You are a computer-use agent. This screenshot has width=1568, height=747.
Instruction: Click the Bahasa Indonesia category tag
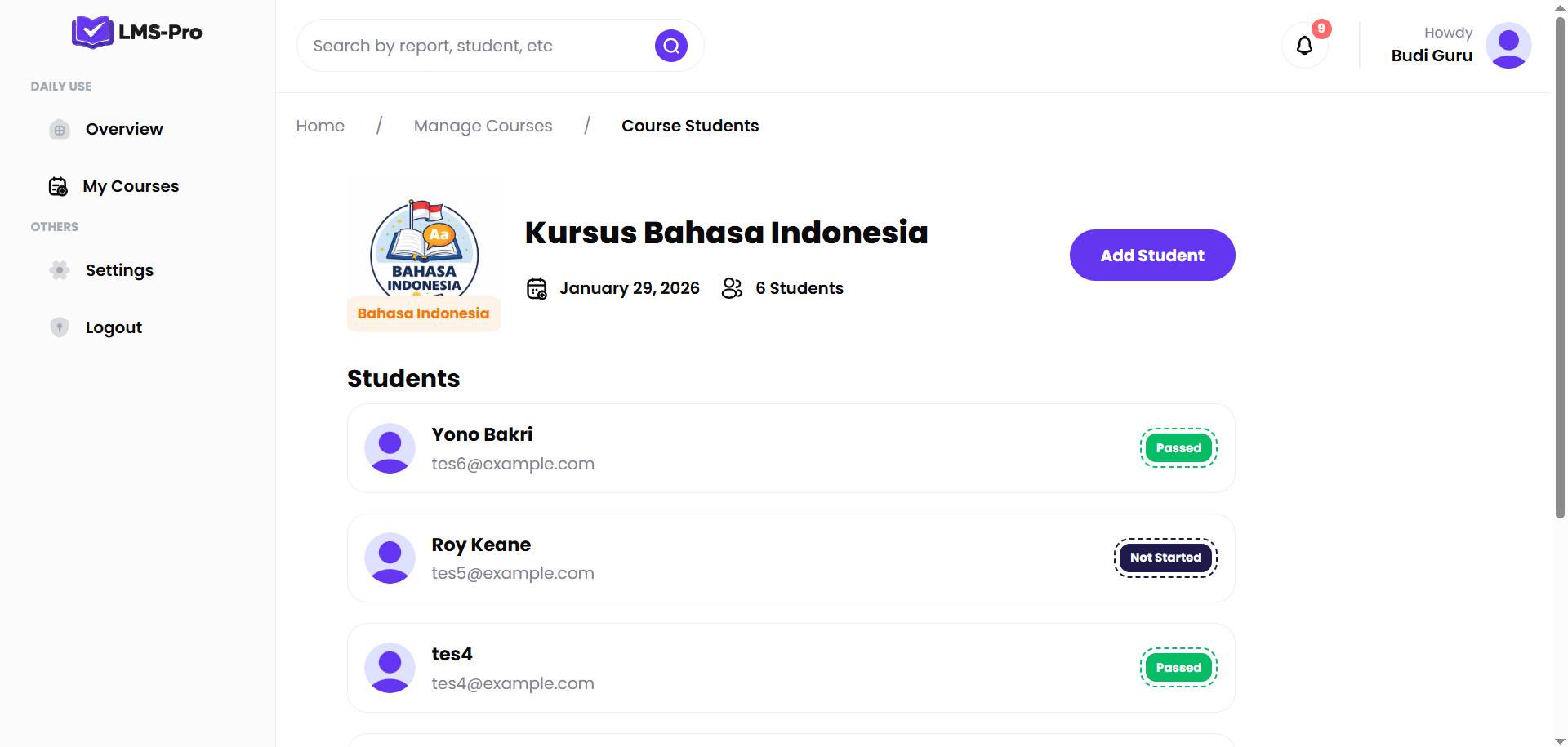(423, 313)
